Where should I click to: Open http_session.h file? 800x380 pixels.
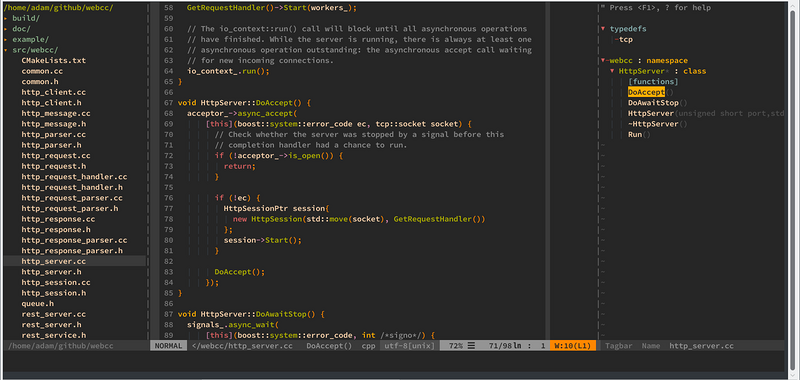[54, 293]
